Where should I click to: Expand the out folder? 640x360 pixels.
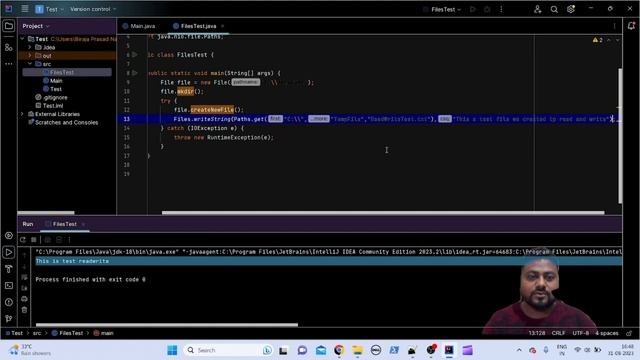click(x=30, y=56)
